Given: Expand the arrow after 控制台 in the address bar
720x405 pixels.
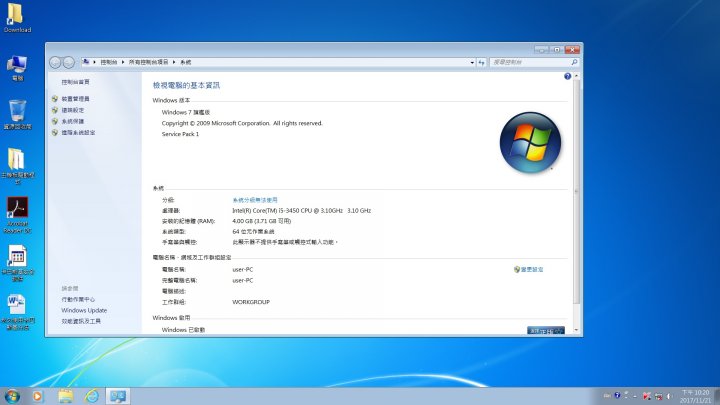Looking at the screenshot, I should point(123,62).
